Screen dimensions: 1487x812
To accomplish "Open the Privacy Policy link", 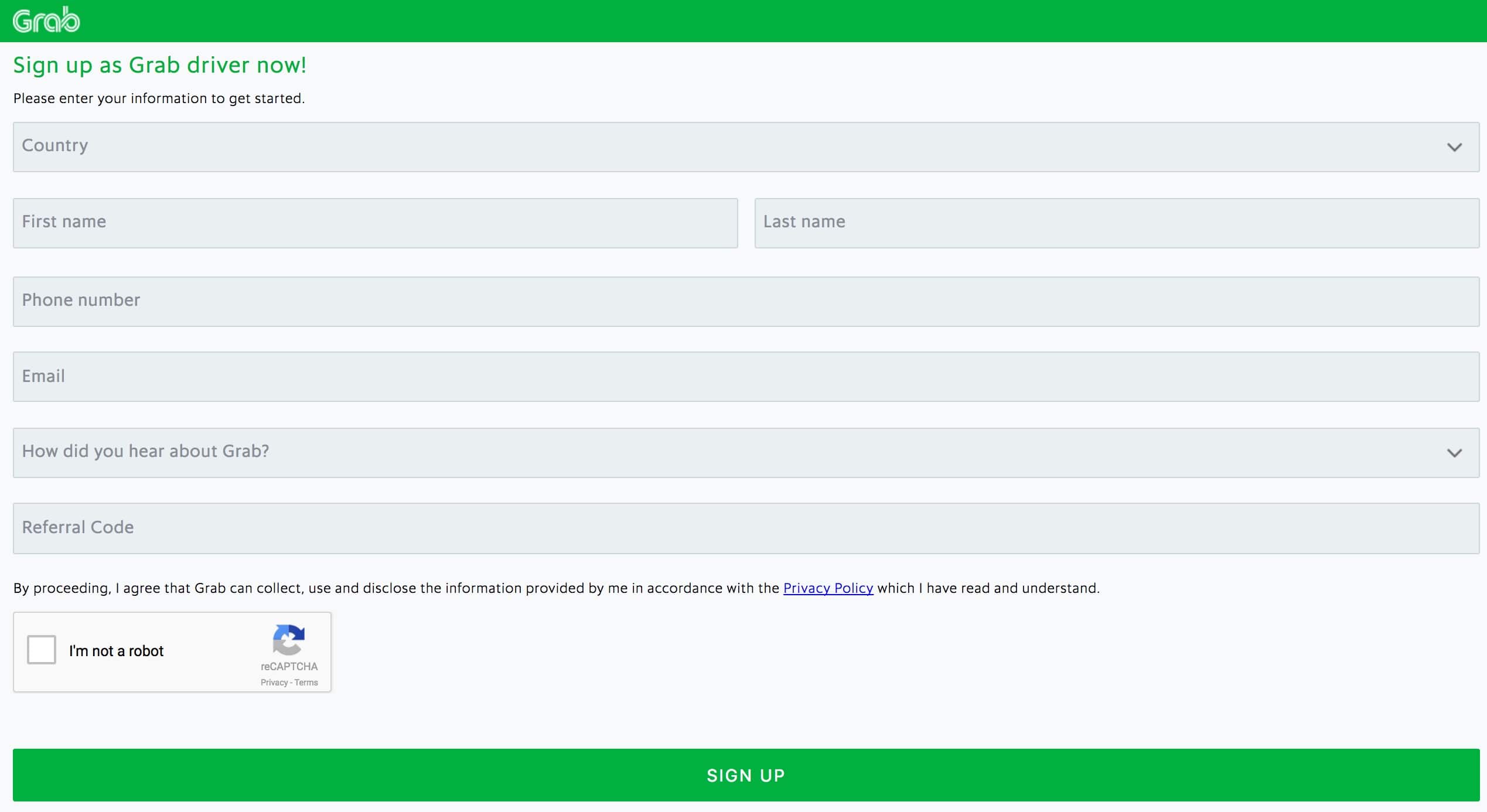I will [x=828, y=588].
